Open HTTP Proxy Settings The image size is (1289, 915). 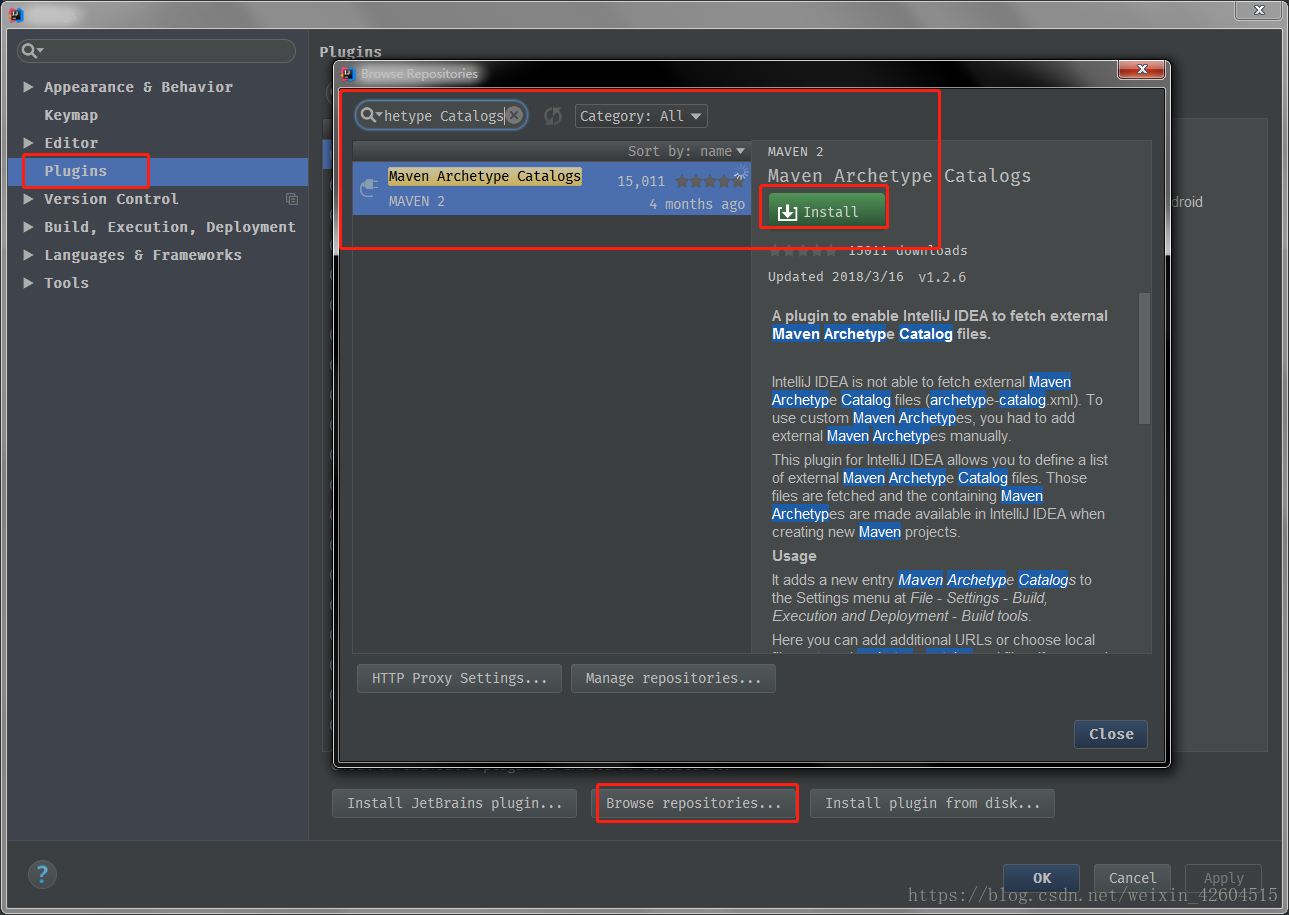coord(459,678)
